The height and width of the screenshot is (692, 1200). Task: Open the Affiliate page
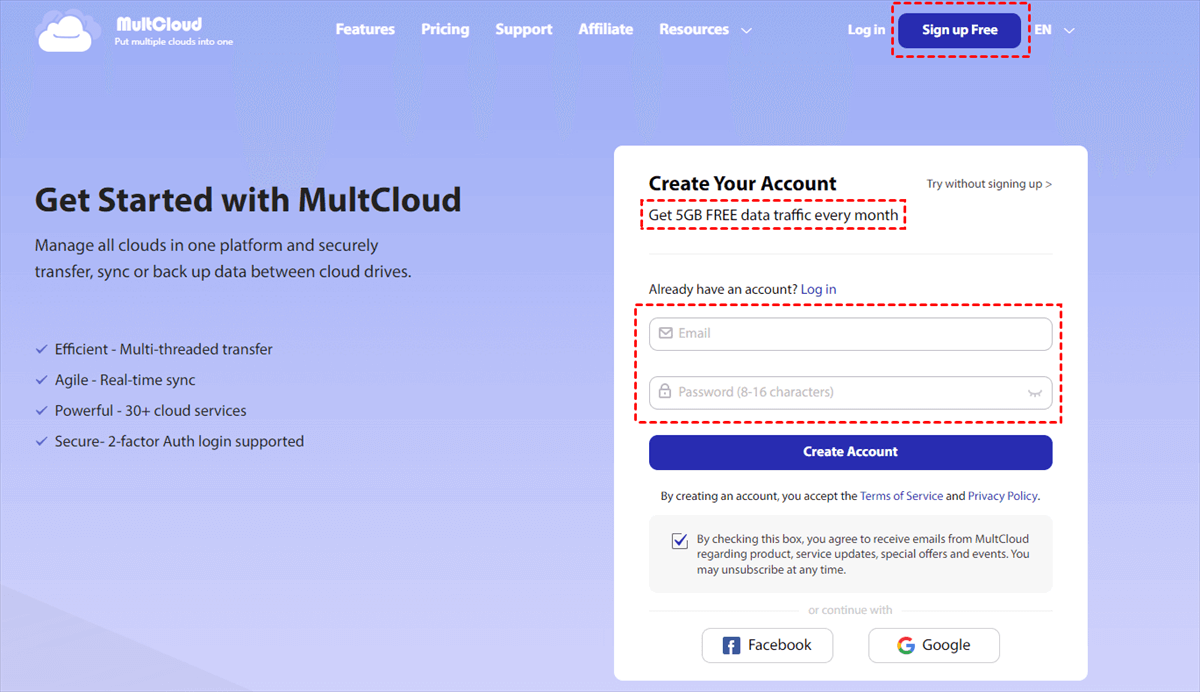point(606,29)
